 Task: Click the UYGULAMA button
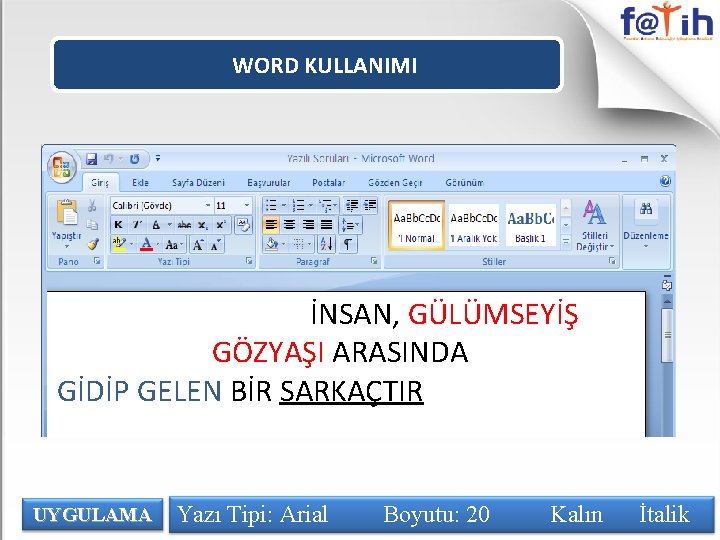(92, 515)
